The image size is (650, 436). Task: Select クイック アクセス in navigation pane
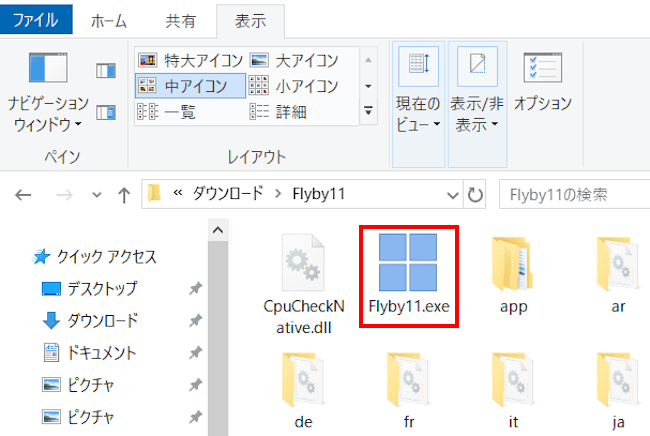point(95,257)
